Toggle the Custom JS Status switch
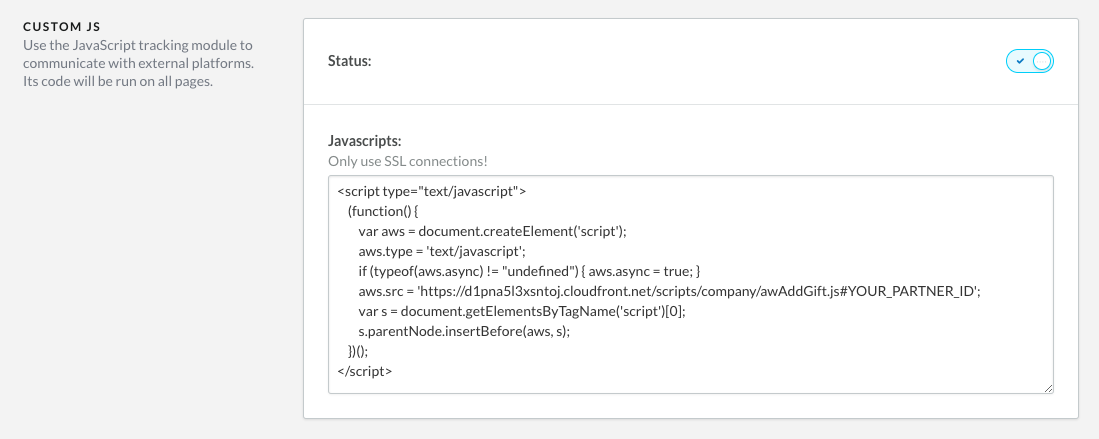The width and height of the screenshot is (1099, 439). pos(1030,61)
